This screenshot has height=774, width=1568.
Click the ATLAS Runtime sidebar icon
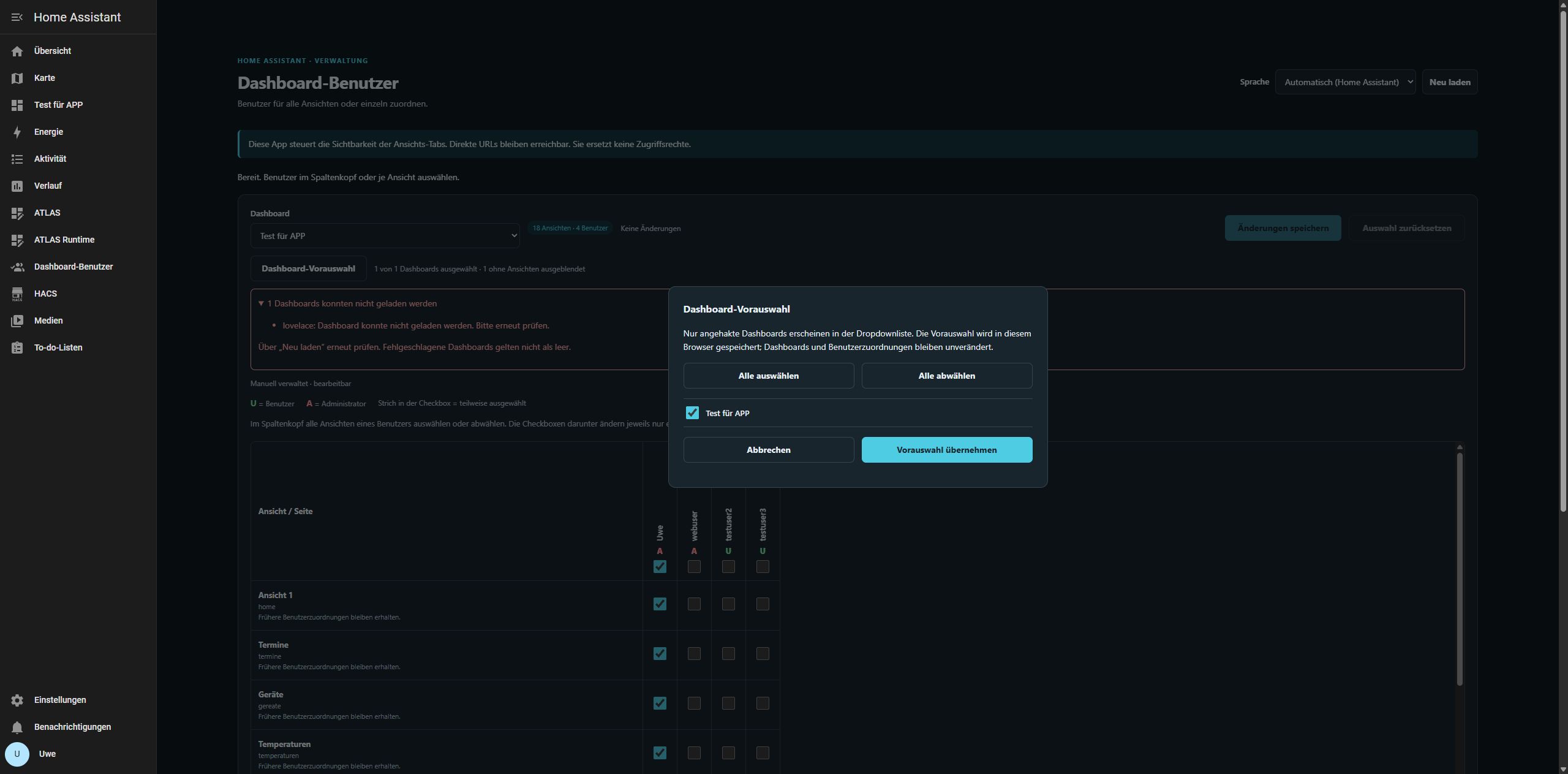click(x=17, y=240)
